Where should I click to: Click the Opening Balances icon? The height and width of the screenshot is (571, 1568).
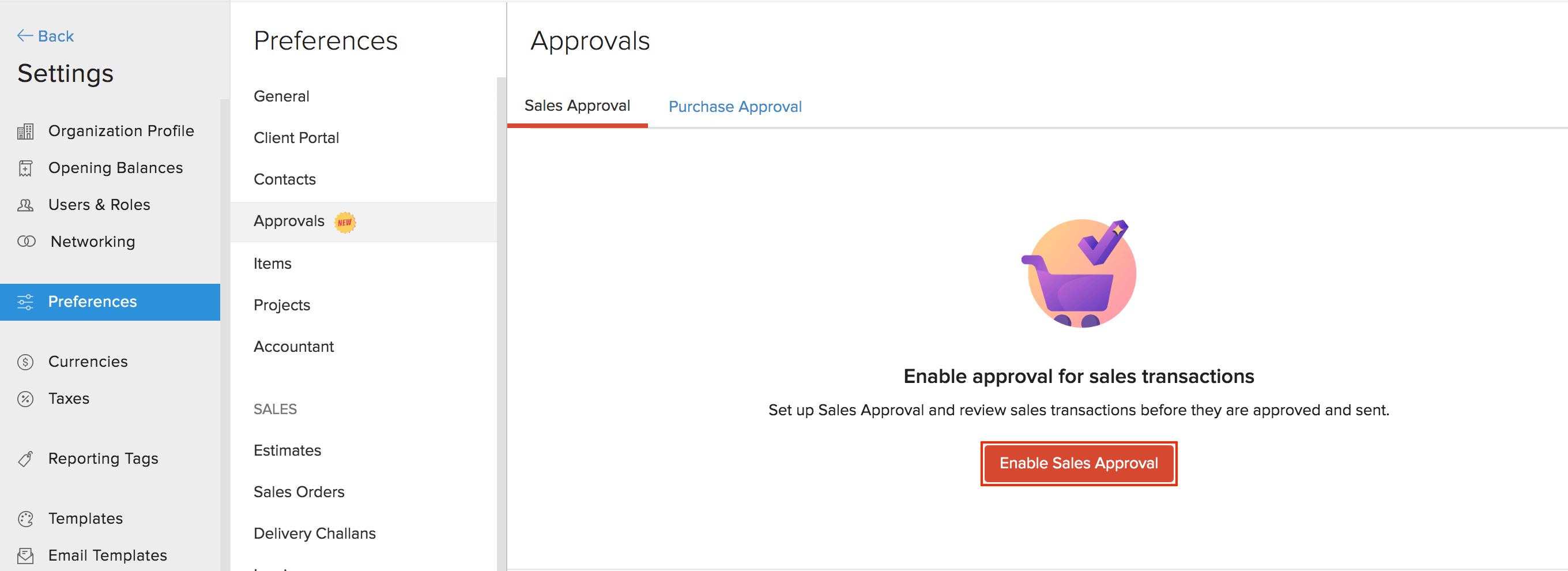25,168
